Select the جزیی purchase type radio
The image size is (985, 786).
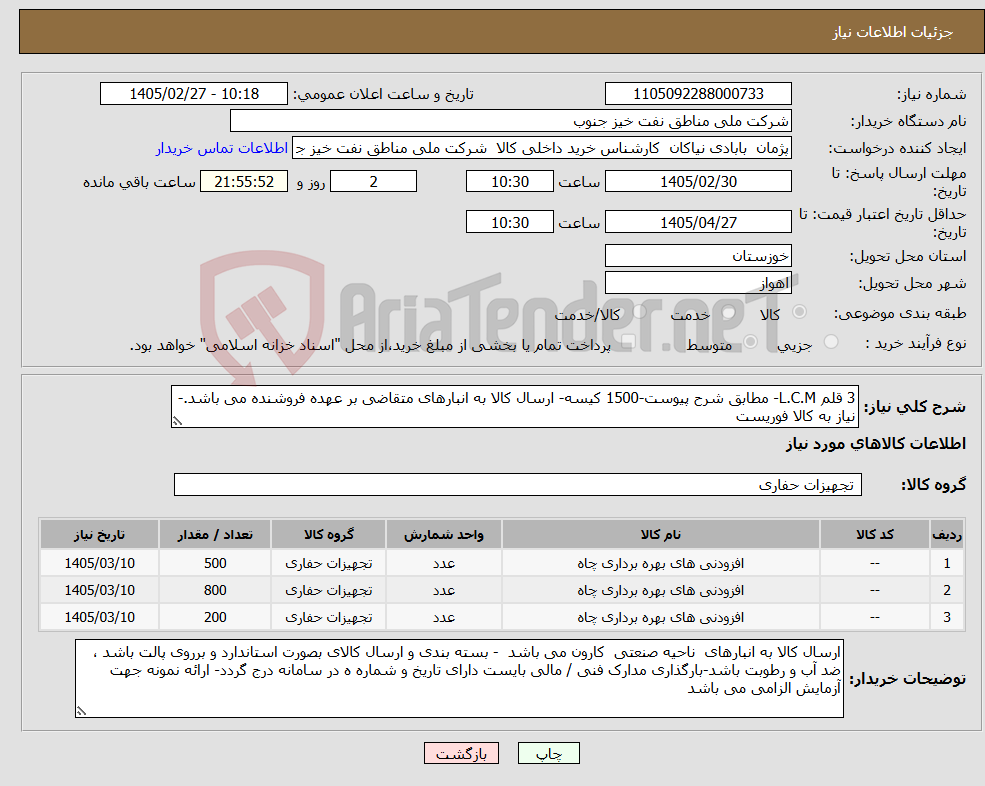click(830, 342)
